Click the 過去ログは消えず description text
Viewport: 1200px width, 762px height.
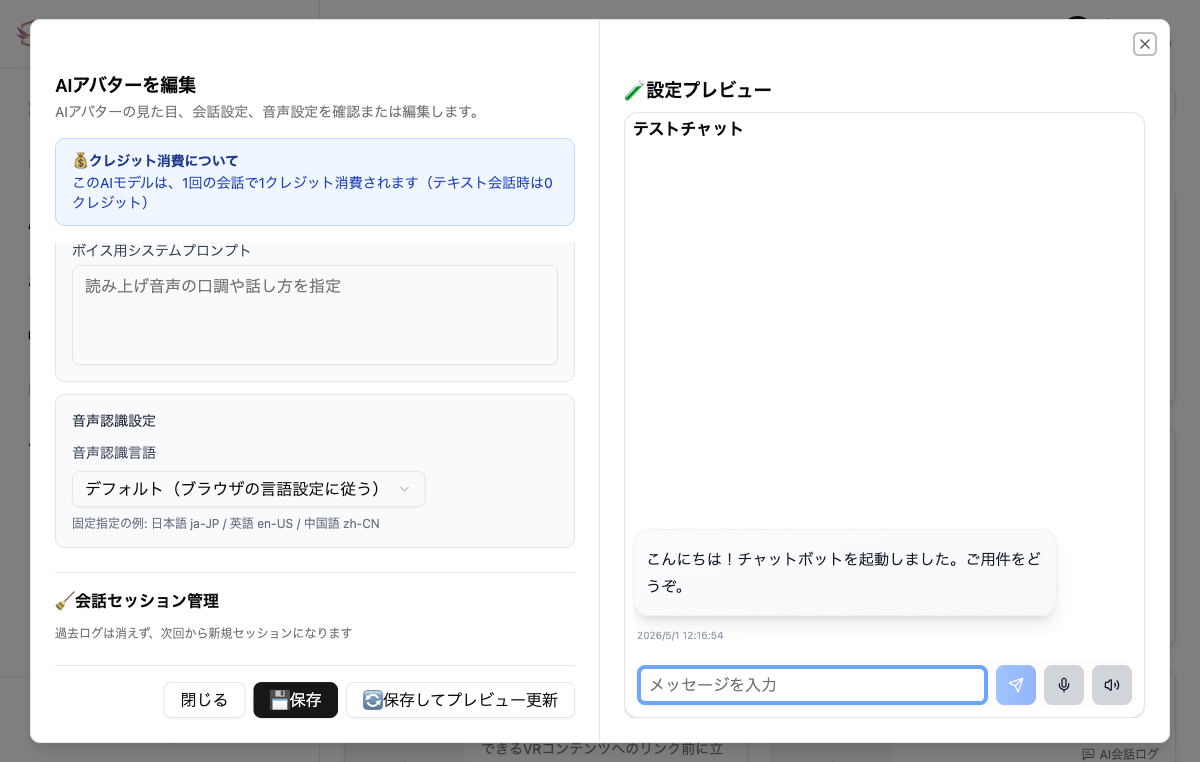pos(204,633)
